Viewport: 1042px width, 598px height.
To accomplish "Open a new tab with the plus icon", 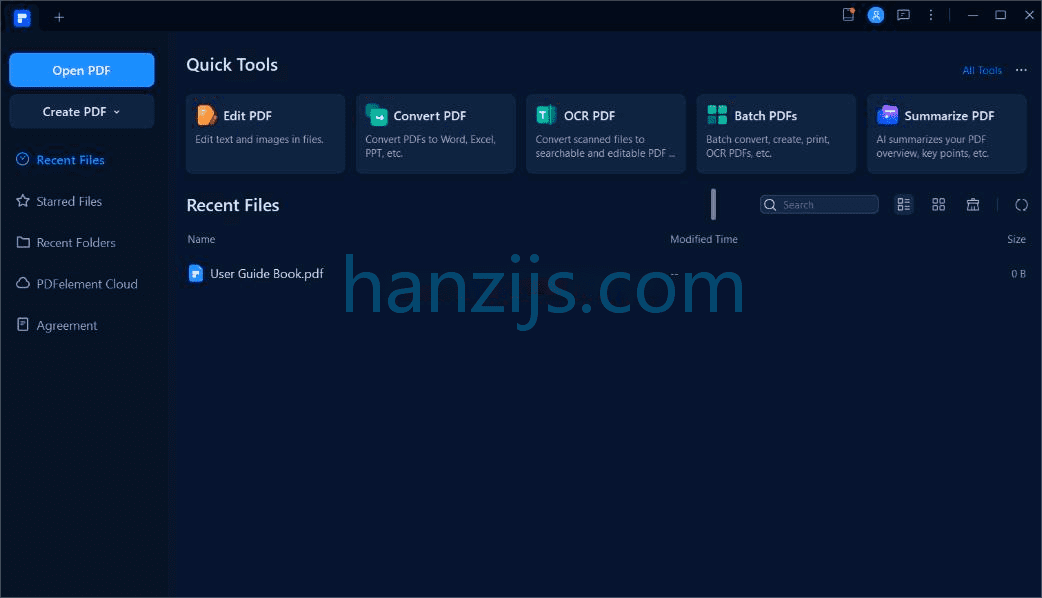I will click(x=59, y=18).
